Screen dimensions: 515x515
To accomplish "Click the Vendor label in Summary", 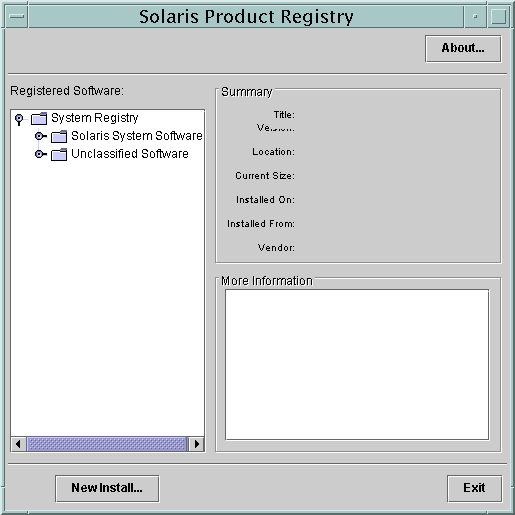I will 276,248.
